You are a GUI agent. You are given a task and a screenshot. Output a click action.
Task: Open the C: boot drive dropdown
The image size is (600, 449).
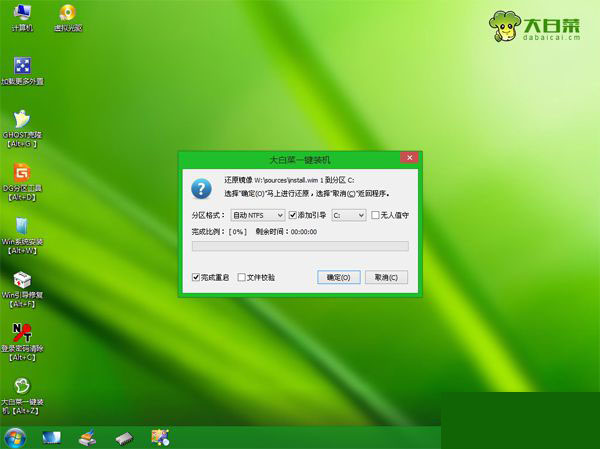click(x=349, y=215)
